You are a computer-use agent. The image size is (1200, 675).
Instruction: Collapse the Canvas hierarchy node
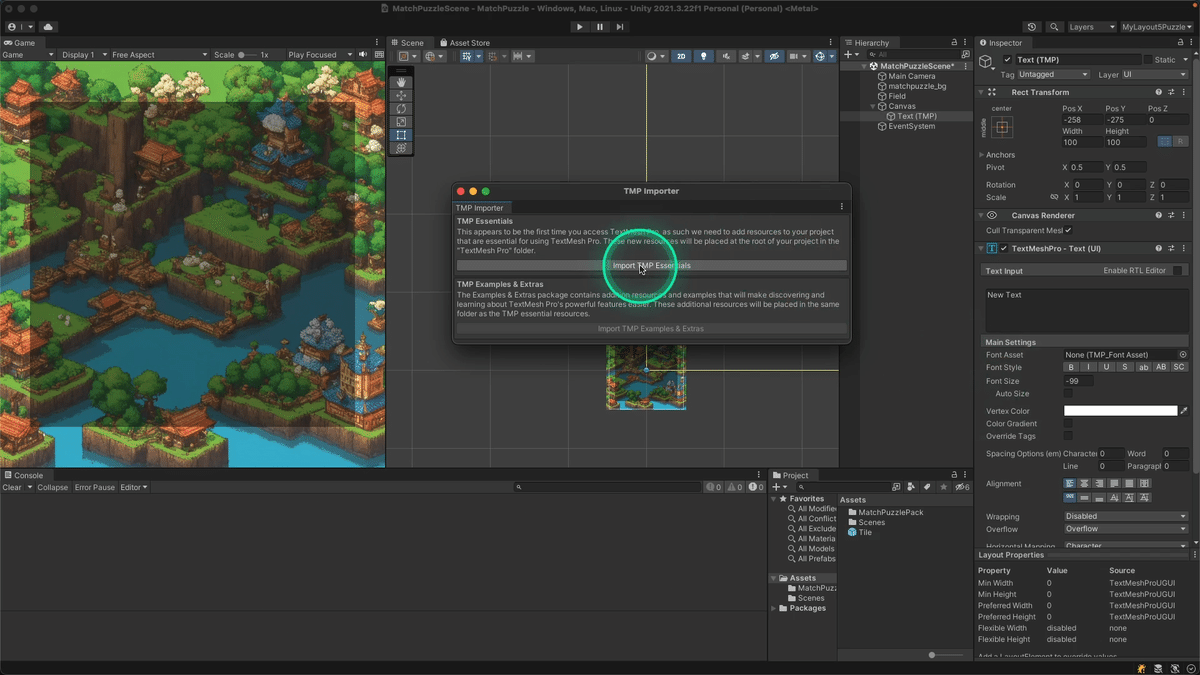pos(873,106)
